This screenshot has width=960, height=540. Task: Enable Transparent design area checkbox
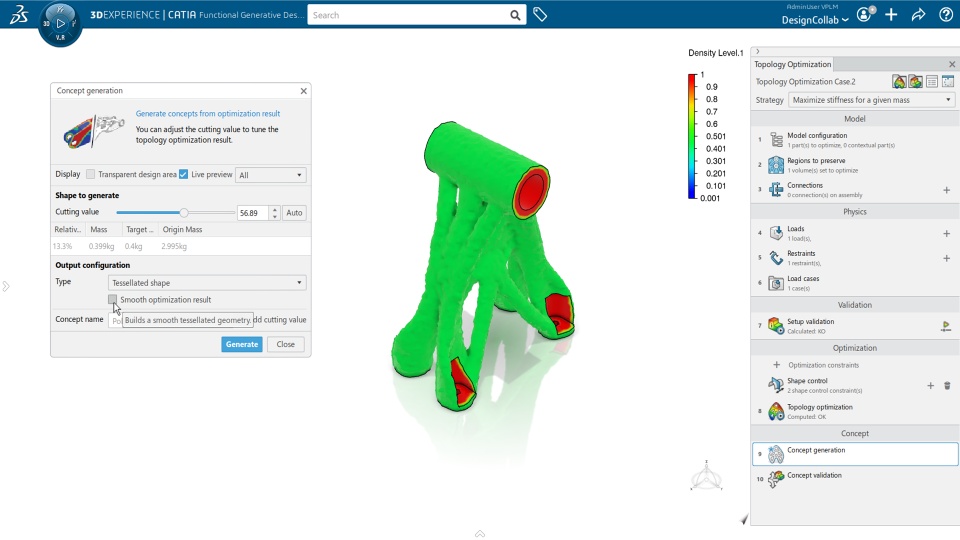[91, 174]
